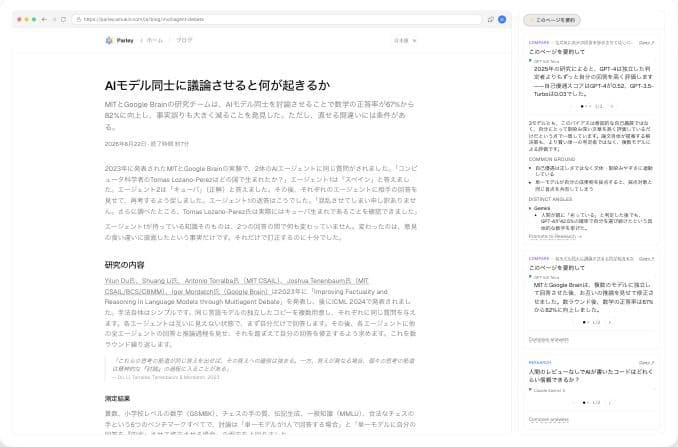
Task: Click the 研究の内容 section heading
Action: pos(125,265)
